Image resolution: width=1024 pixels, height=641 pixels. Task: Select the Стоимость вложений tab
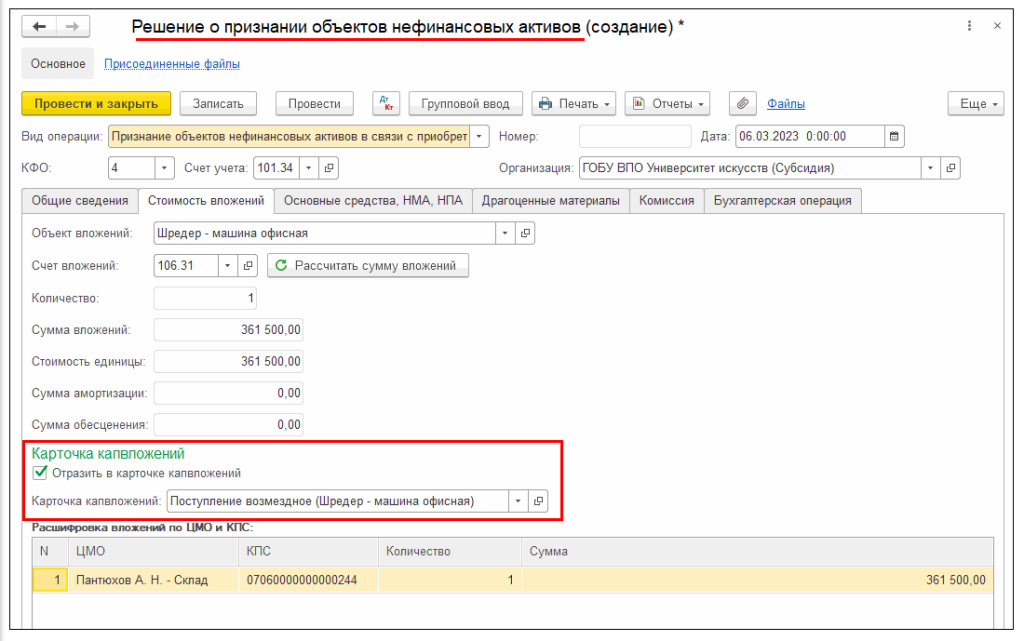(x=206, y=200)
